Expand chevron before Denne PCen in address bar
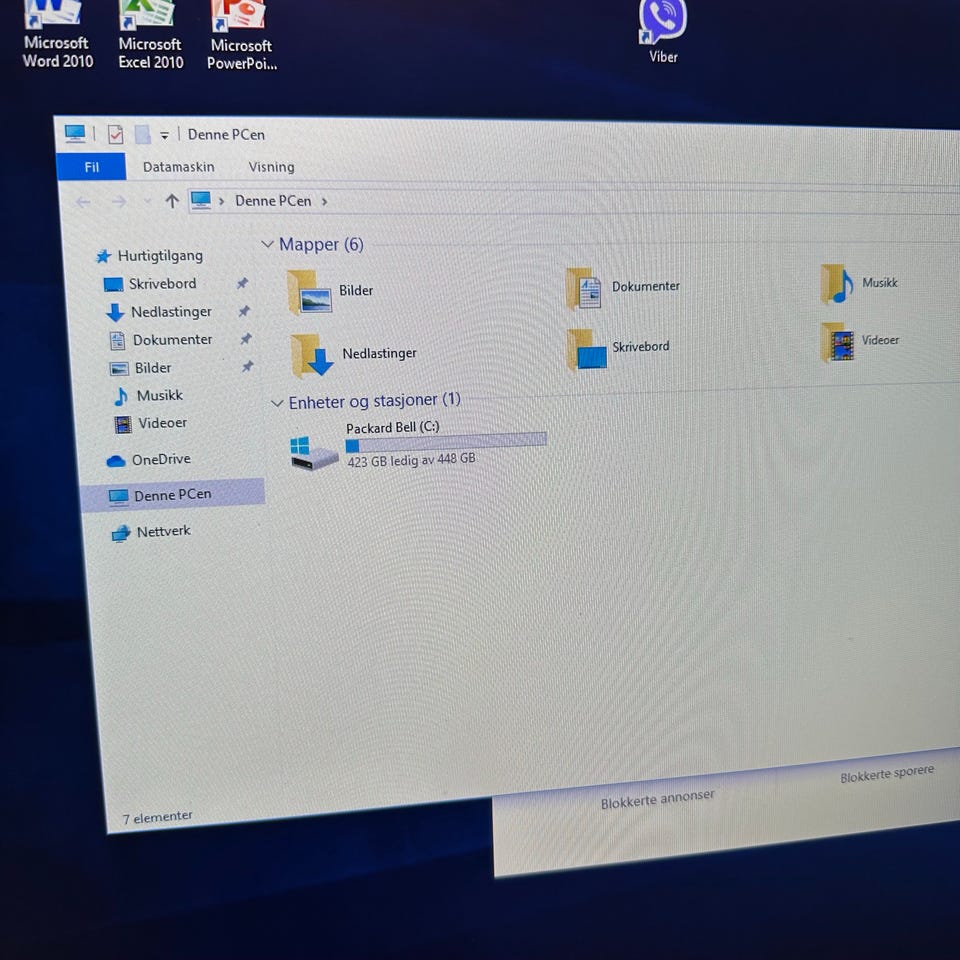 [222, 201]
